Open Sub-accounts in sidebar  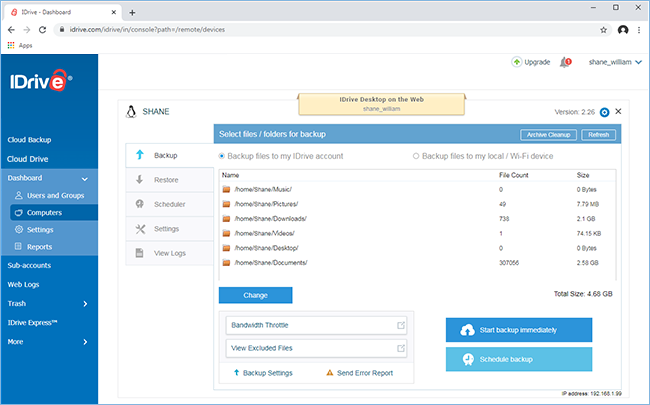coord(29,265)
